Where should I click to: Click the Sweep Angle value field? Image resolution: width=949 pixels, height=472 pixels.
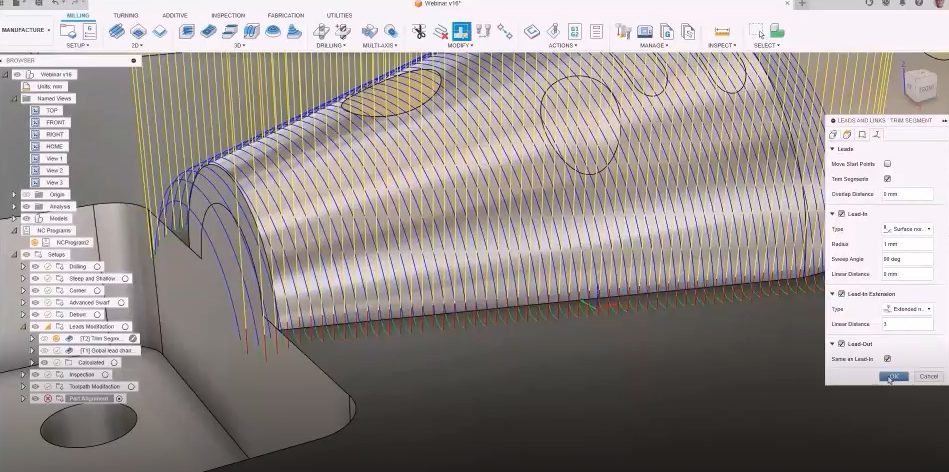pos(907,260)
